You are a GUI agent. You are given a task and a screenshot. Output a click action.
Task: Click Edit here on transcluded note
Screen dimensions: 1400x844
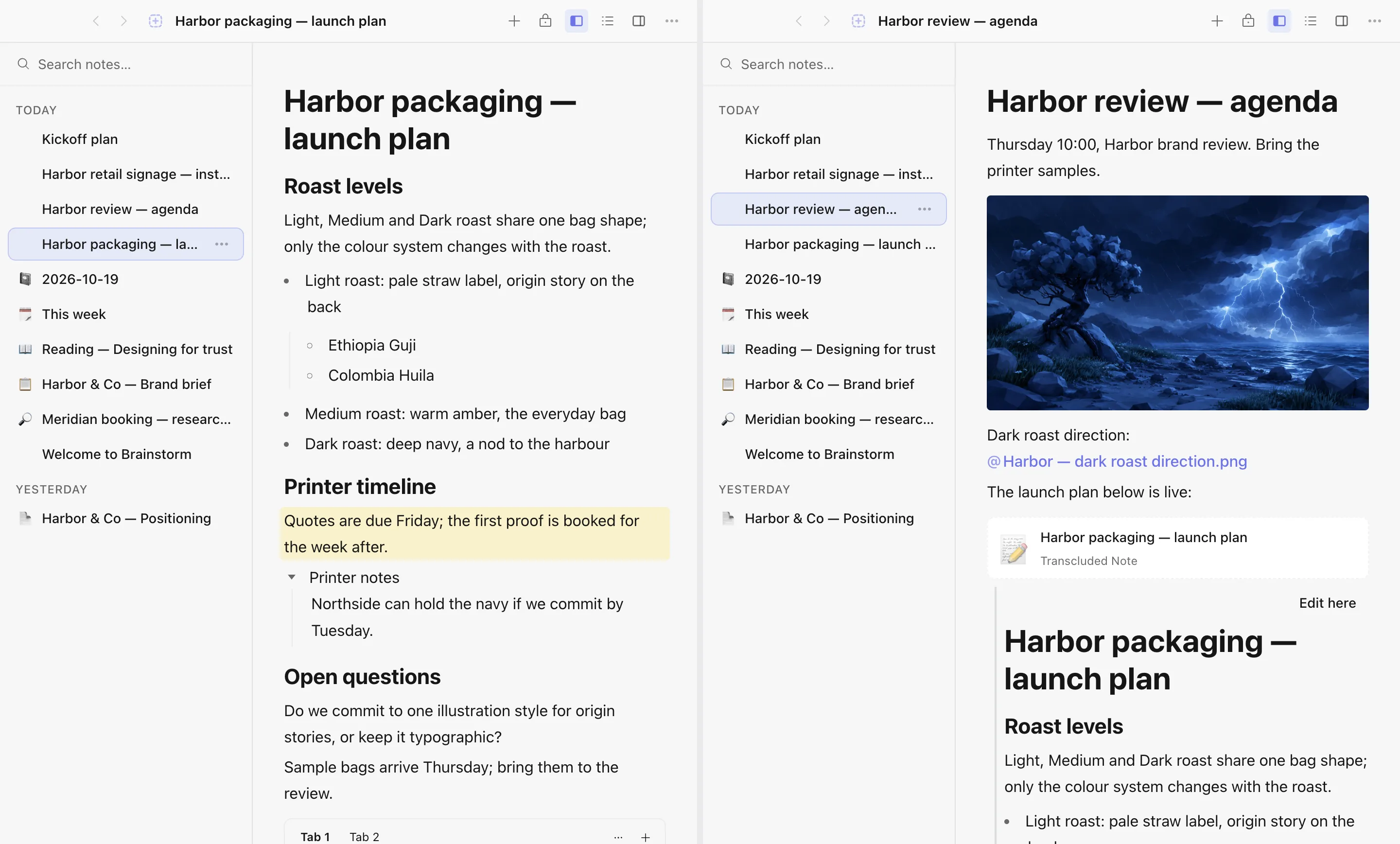(x=1327, y=603)
